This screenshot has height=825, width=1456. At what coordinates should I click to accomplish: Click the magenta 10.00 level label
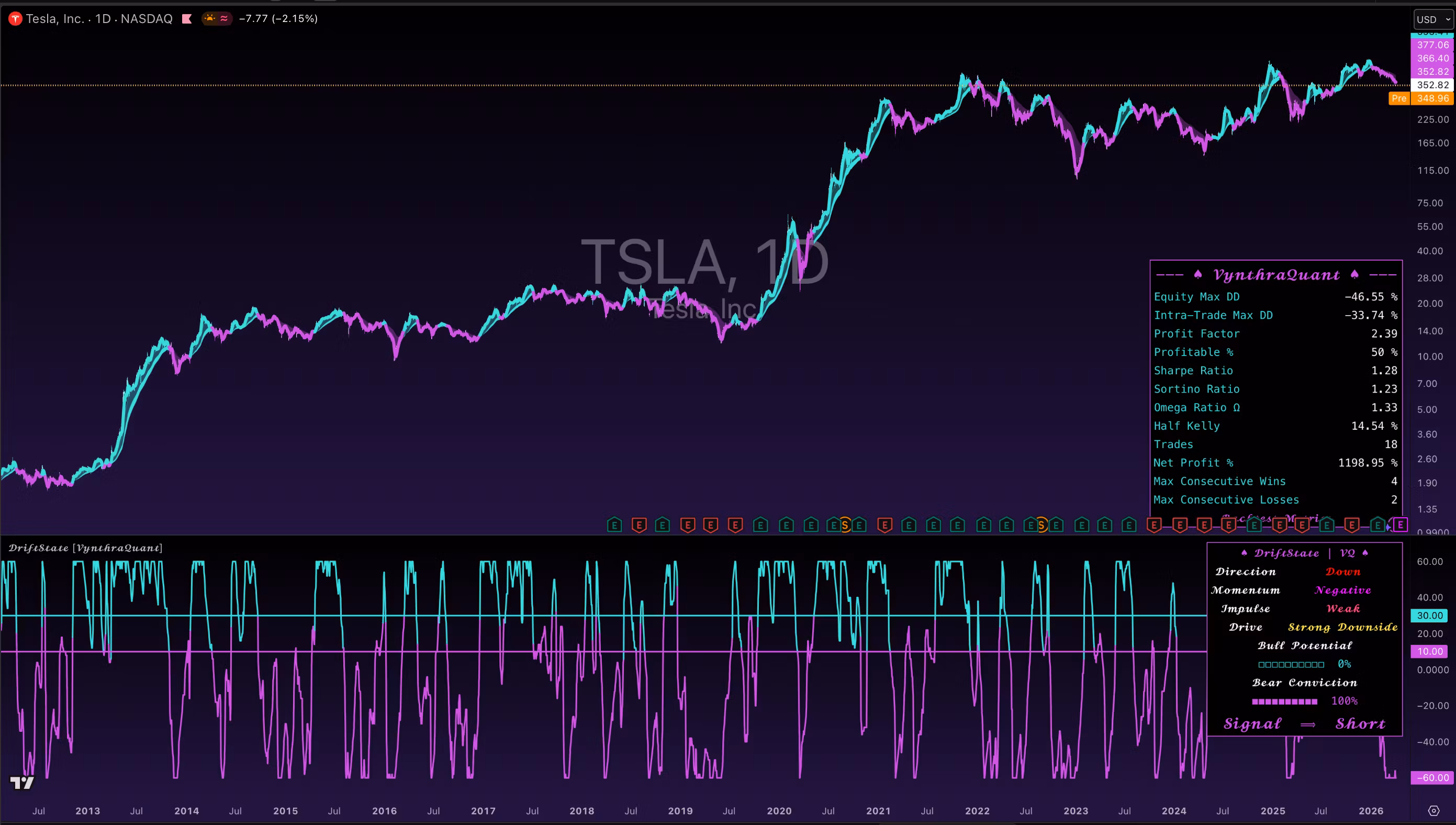click(1430, 652)
